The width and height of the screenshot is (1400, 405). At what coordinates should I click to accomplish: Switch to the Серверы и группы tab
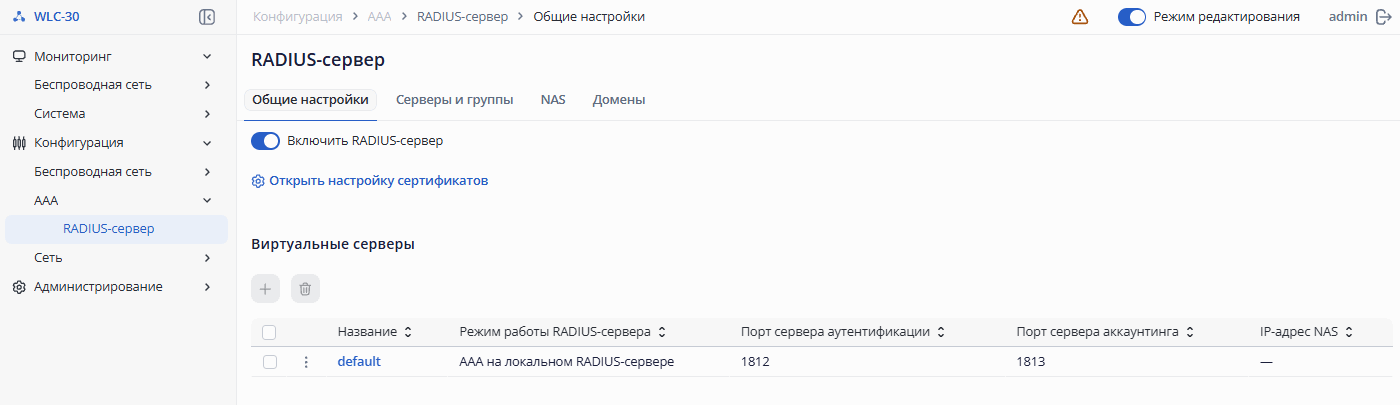click(x=455, y=100)
